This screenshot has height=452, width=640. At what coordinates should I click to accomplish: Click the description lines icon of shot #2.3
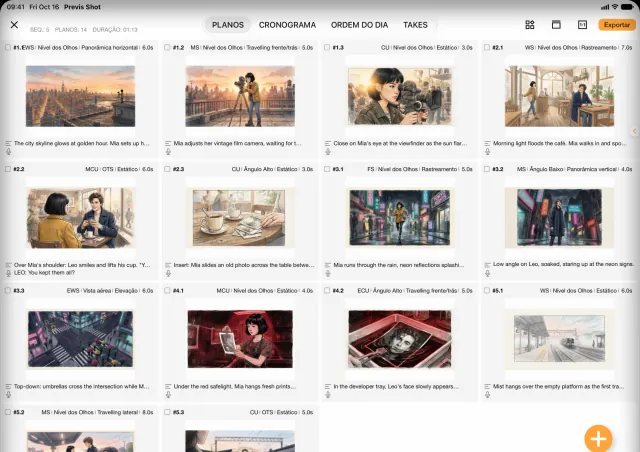(168, 265)
